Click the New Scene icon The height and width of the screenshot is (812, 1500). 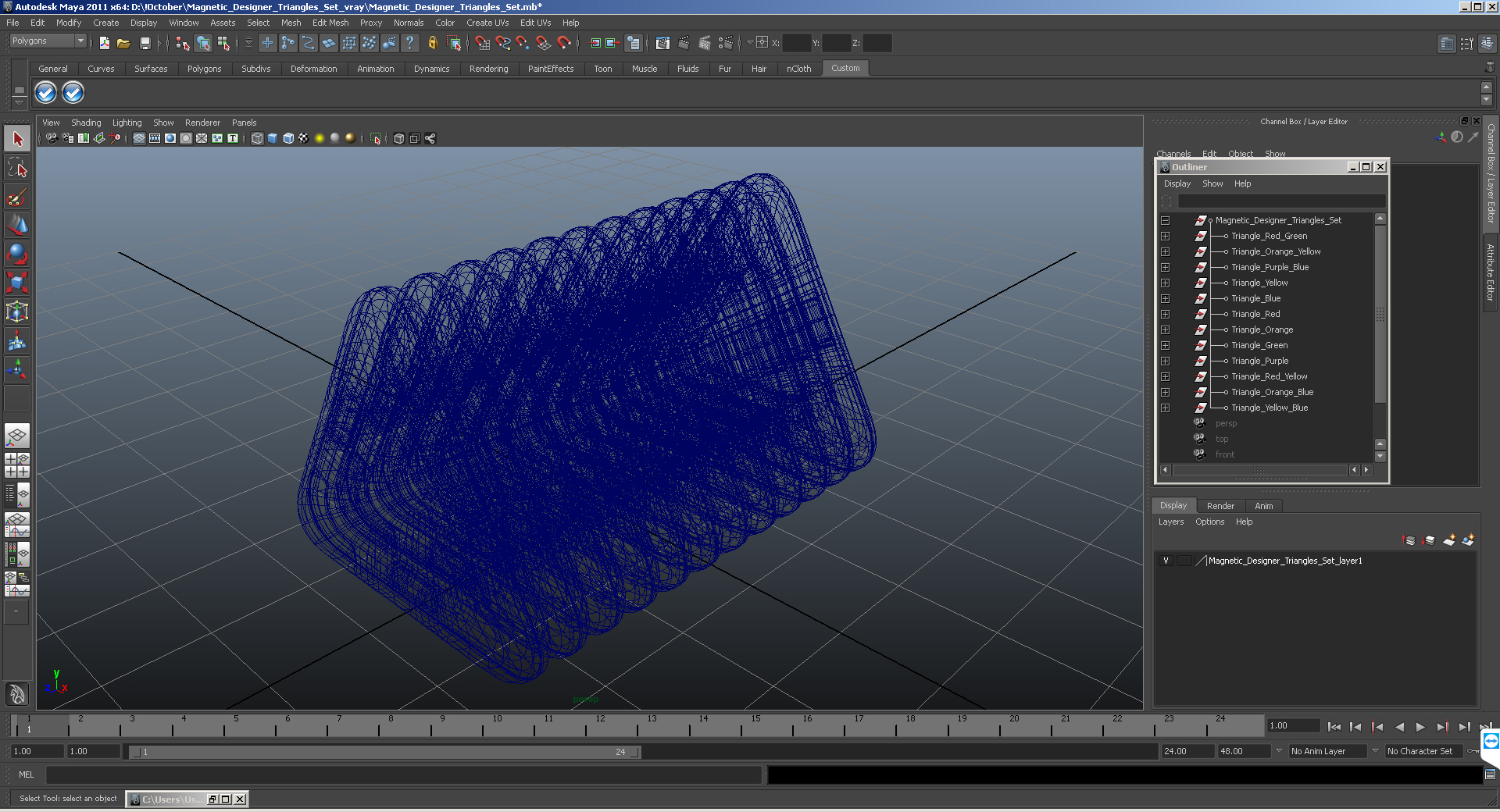(x=104, y=43)
